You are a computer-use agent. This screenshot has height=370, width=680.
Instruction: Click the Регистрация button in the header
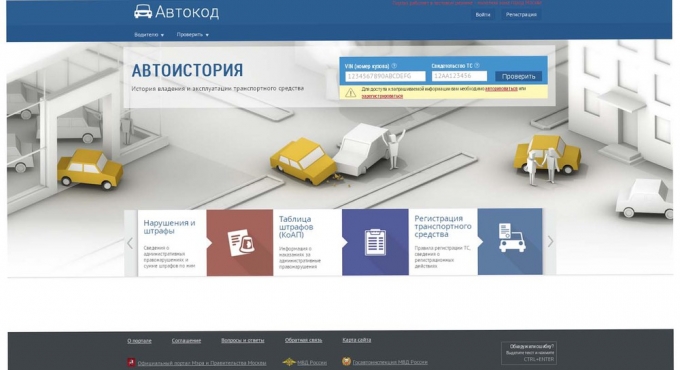click(521, 14)
